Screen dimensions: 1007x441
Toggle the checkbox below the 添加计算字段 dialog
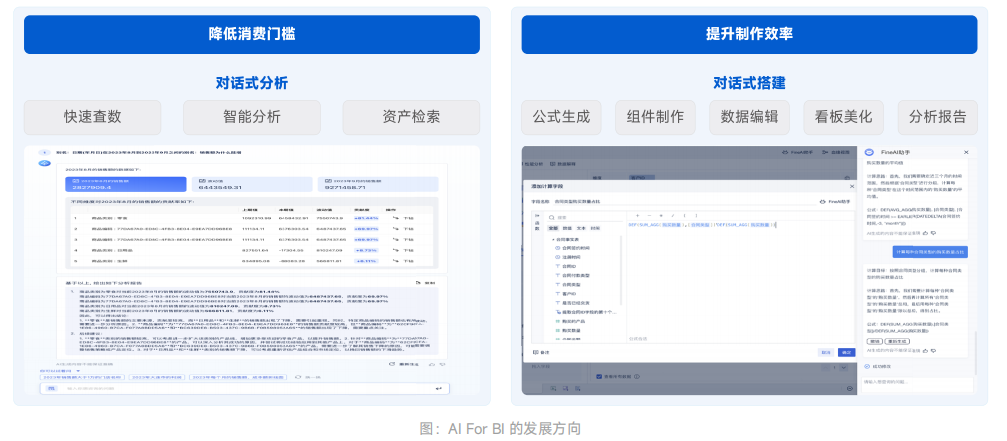click(x=599, y=376)
